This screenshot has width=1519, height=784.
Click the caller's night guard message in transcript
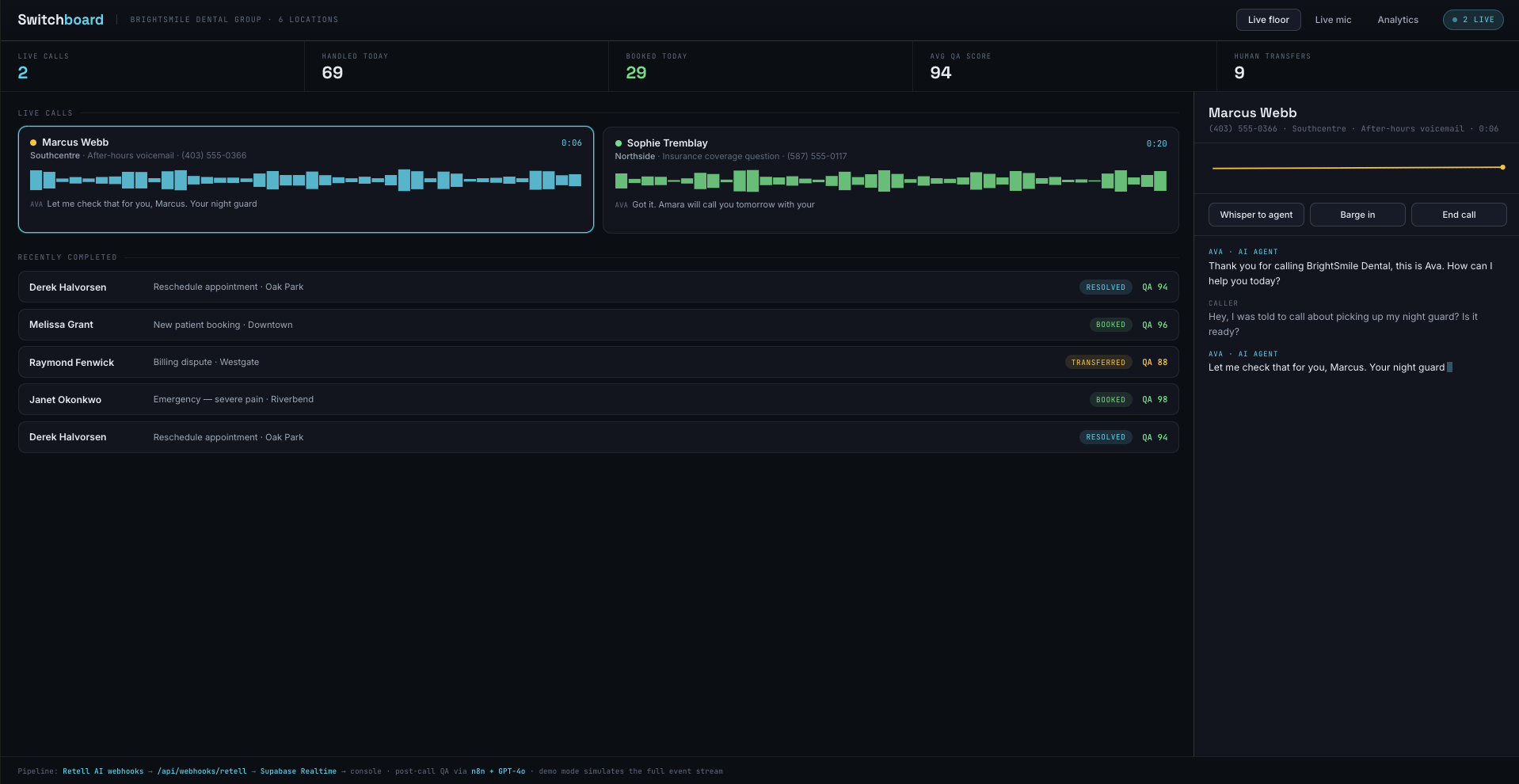(1343, 324)
